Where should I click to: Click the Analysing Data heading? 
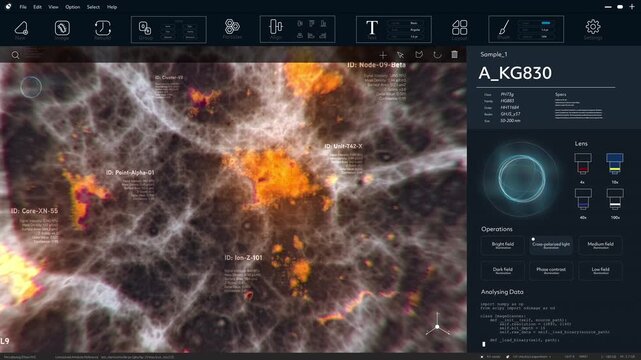[x=502, y=292]
